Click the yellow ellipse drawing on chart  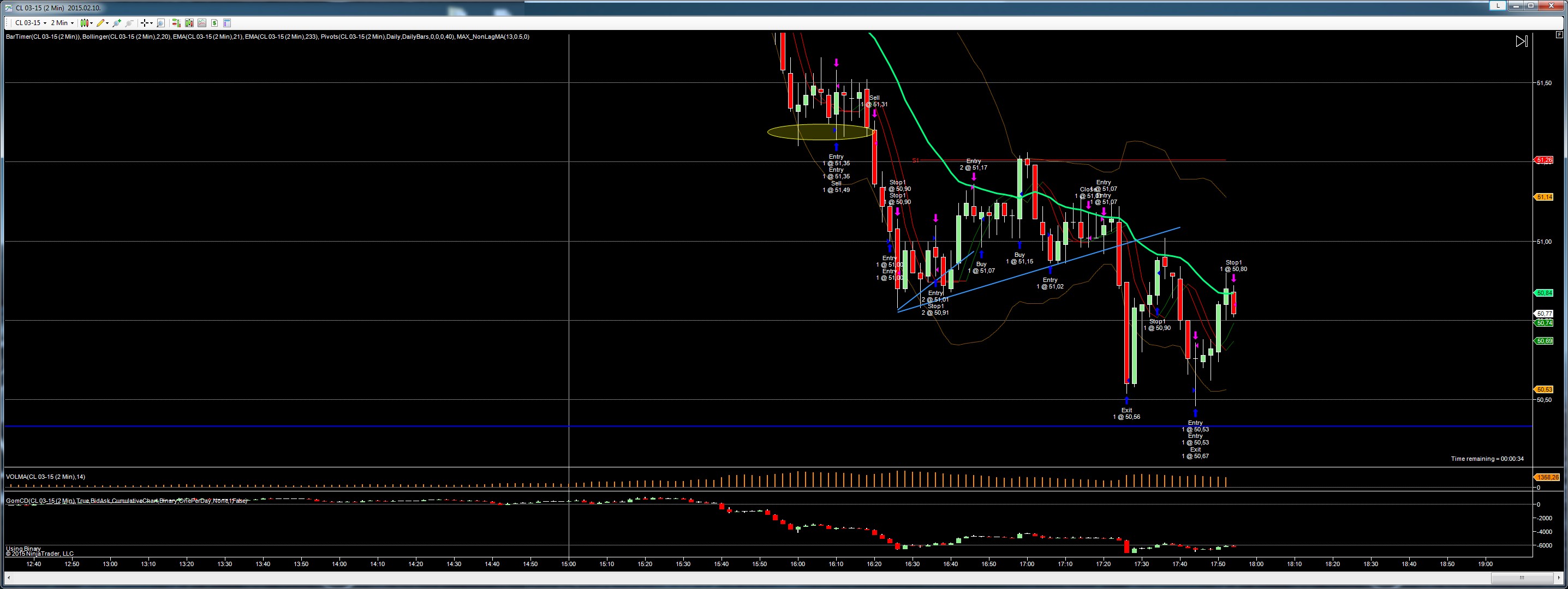(x=821, y=132)
